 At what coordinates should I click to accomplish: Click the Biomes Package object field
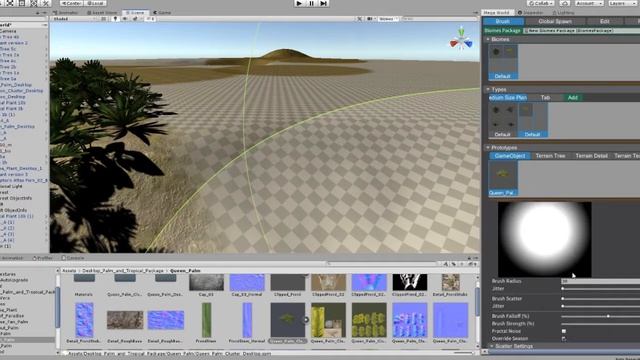point(581,31)
